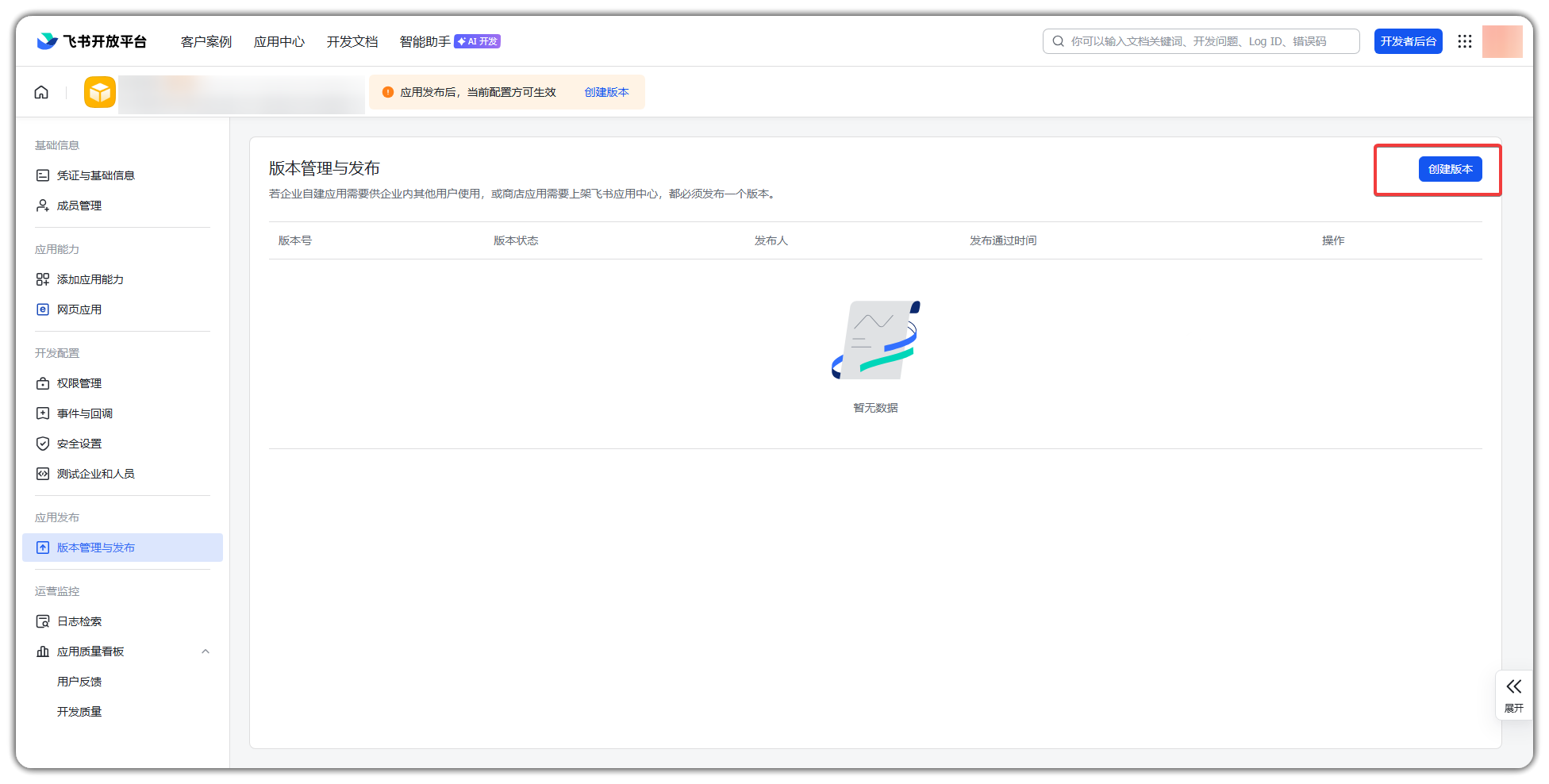The height and width of the screenshot is (784, 1549).
Task: Open 添加应用能力 from the sidebar
Action: [x=43, y=279]
